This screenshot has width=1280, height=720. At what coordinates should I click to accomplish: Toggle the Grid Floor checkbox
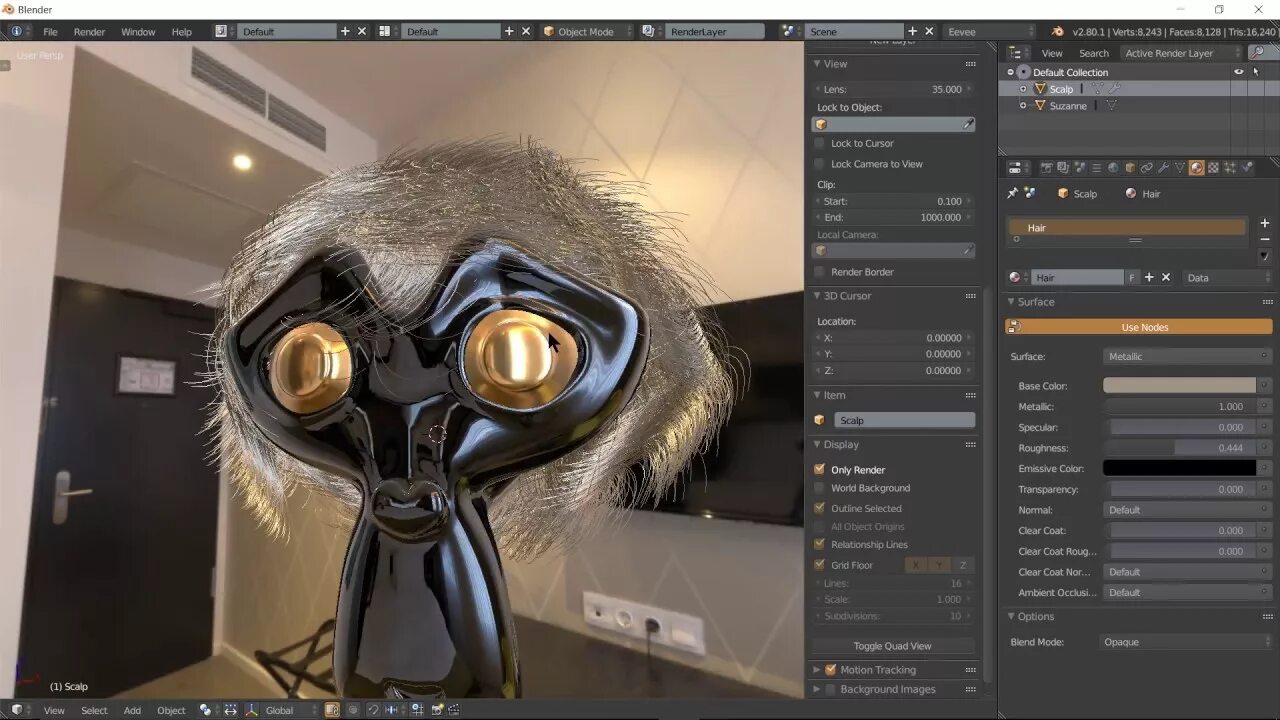tap(820, 565)
